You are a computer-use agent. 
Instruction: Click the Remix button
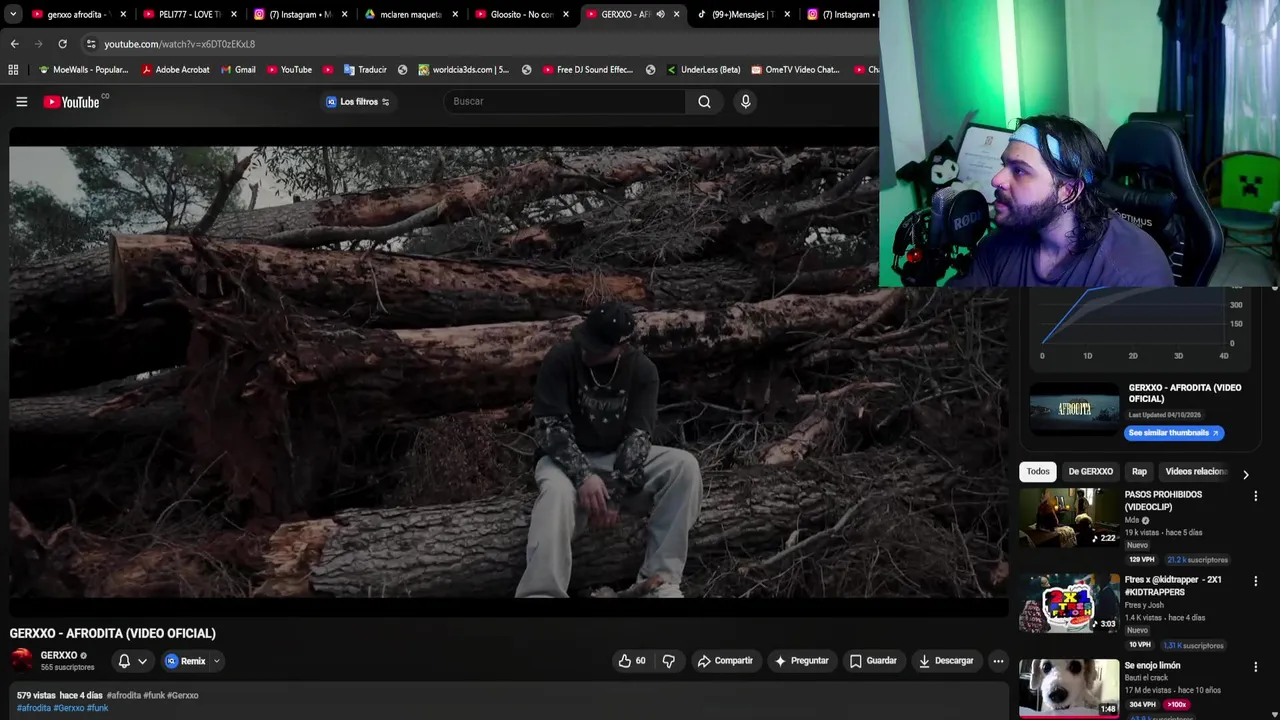pyautogui.click(x=187, y=661)
